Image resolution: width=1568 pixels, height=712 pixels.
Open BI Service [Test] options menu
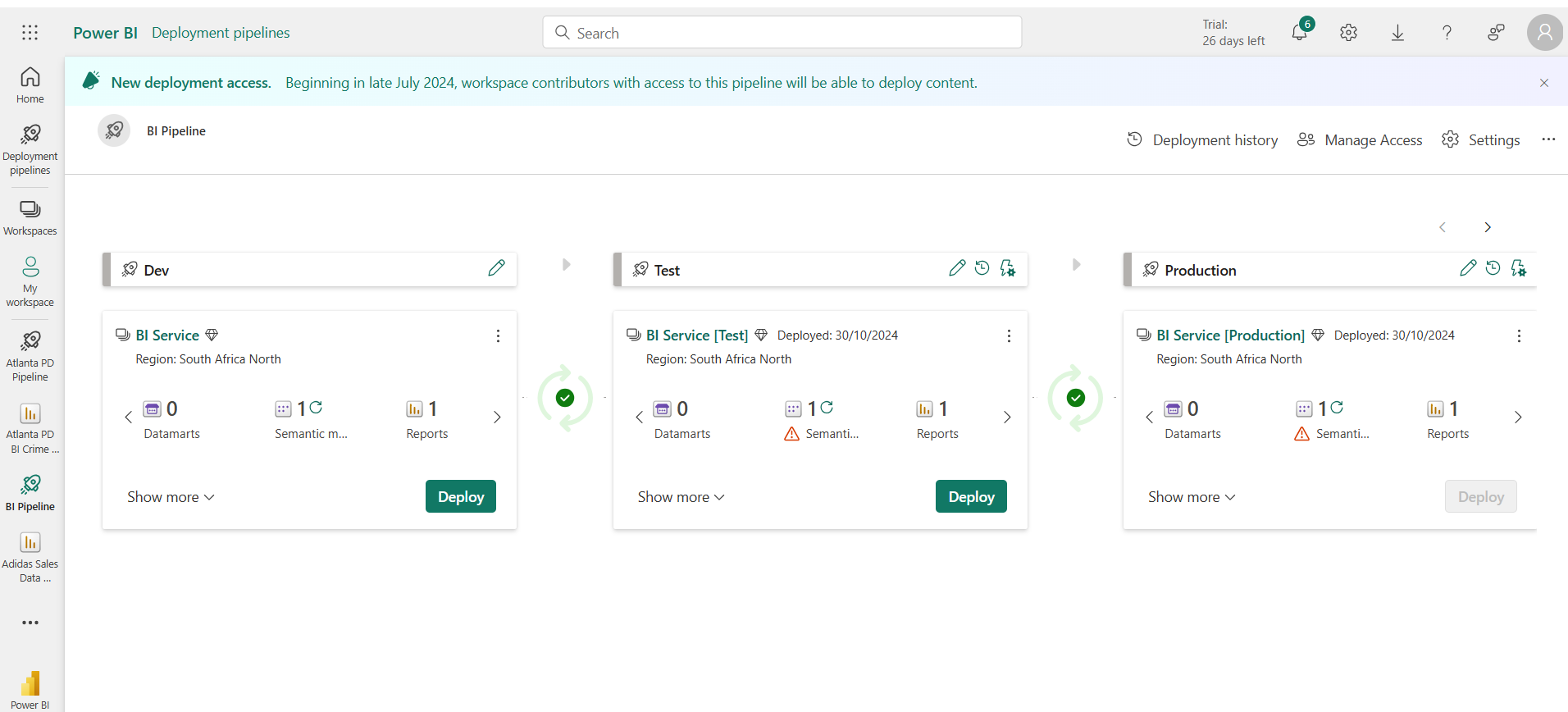1009,336
